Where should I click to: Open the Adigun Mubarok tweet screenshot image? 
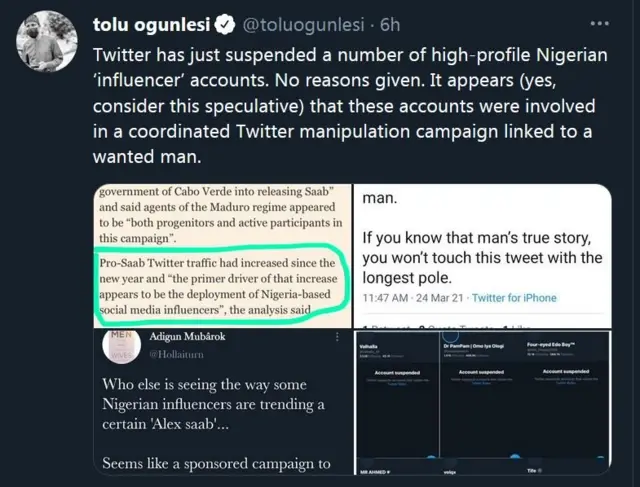221,404
